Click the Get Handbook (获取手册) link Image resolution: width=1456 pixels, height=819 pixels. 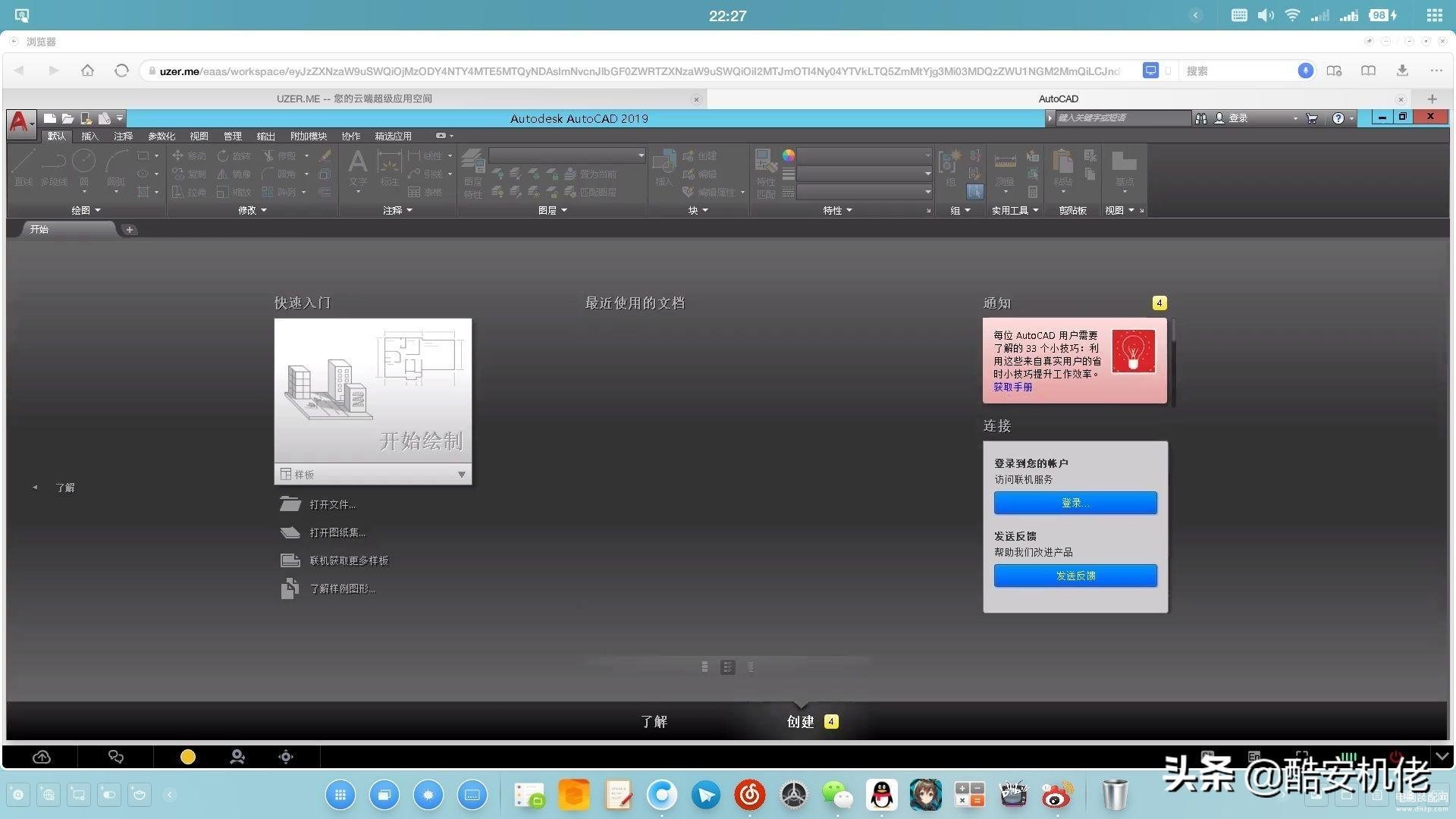(x=1012, y=387)
